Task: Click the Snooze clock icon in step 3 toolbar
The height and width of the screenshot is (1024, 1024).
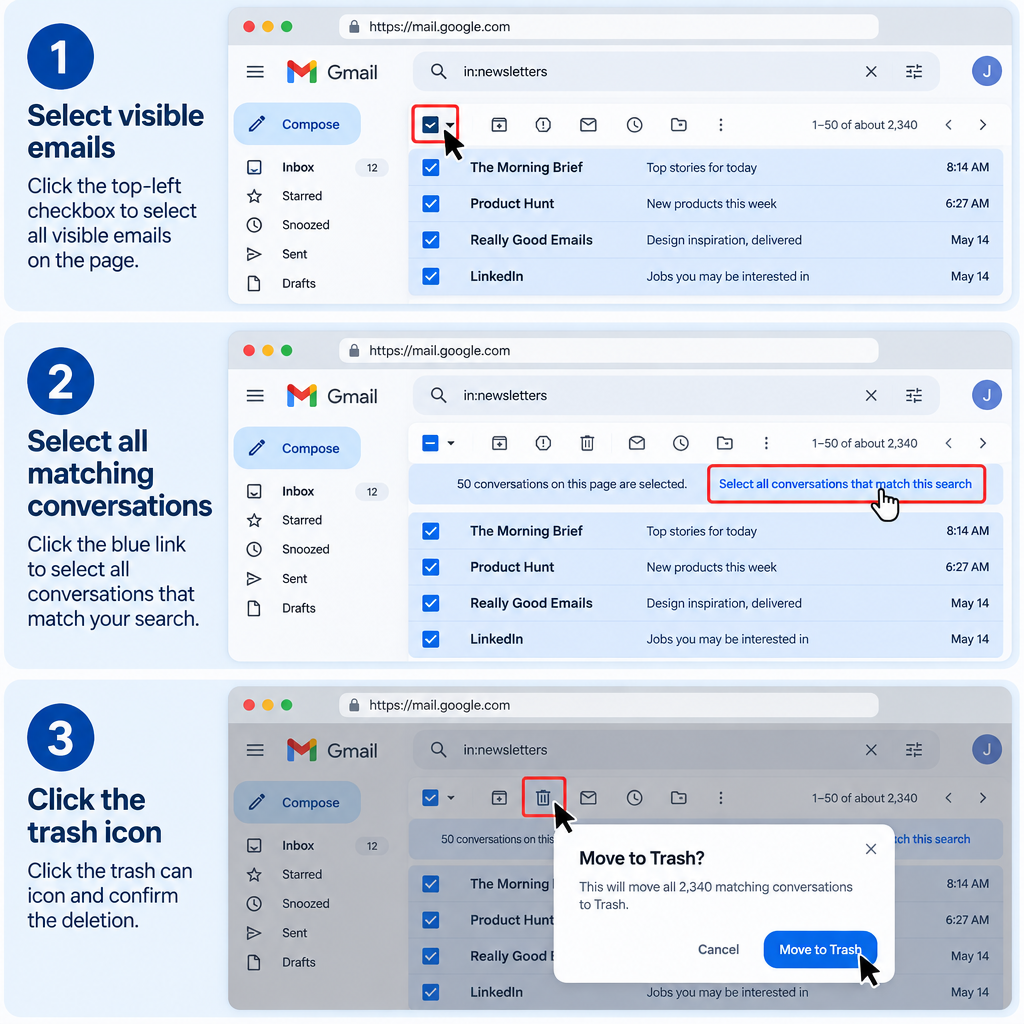Action: pyautogui.click(x=634, y=797)
